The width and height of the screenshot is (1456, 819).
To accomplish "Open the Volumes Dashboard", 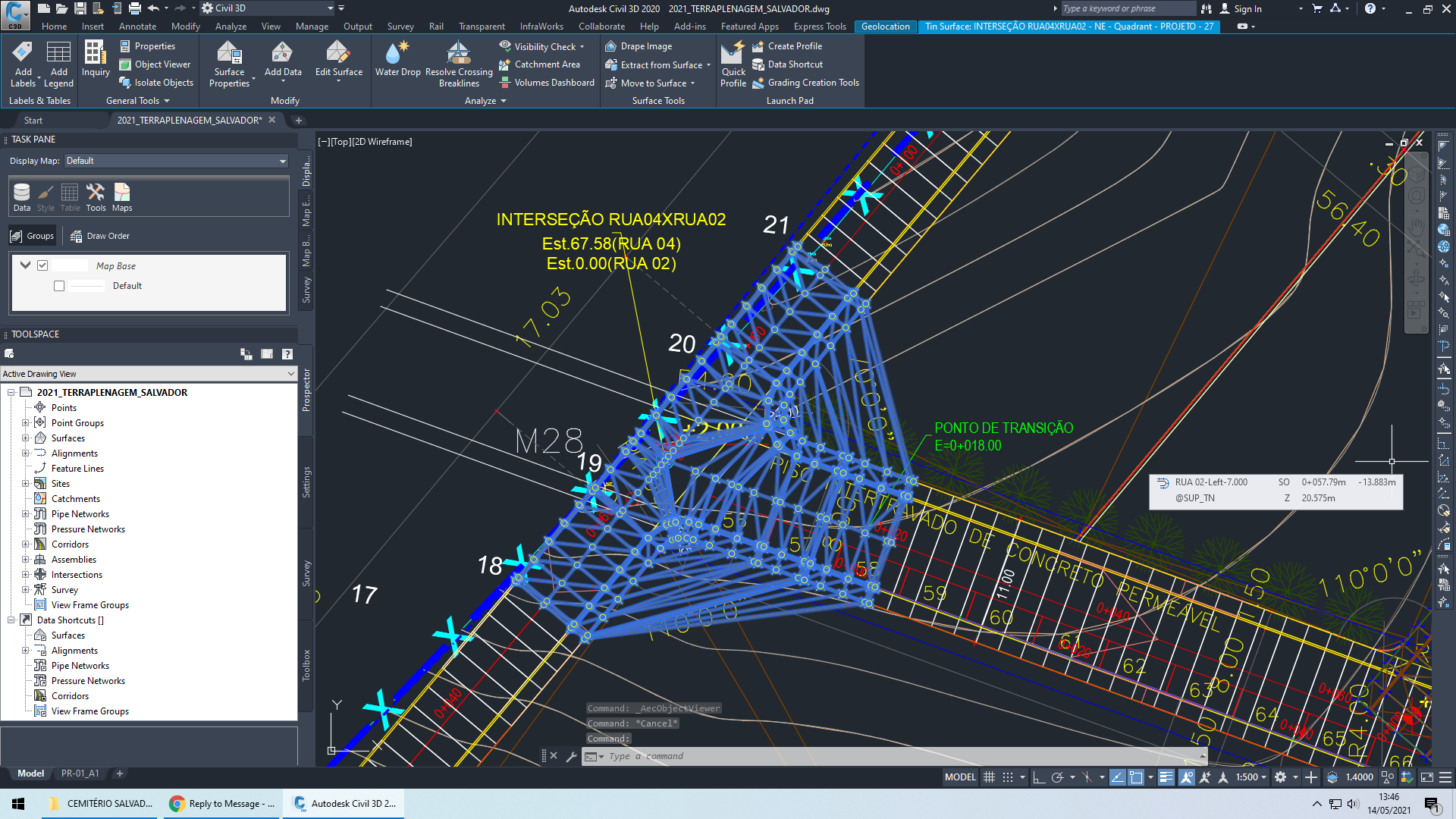I will point(547,83).
